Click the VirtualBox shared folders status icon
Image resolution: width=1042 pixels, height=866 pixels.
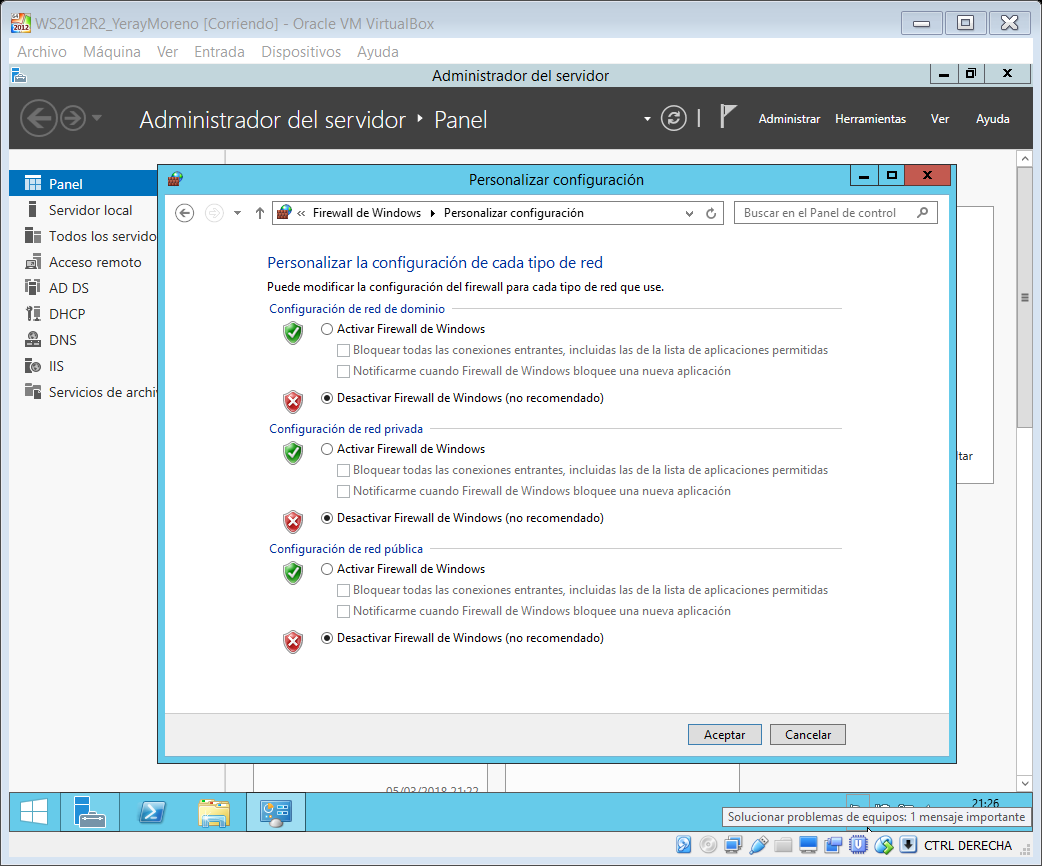tap(783, 845)
